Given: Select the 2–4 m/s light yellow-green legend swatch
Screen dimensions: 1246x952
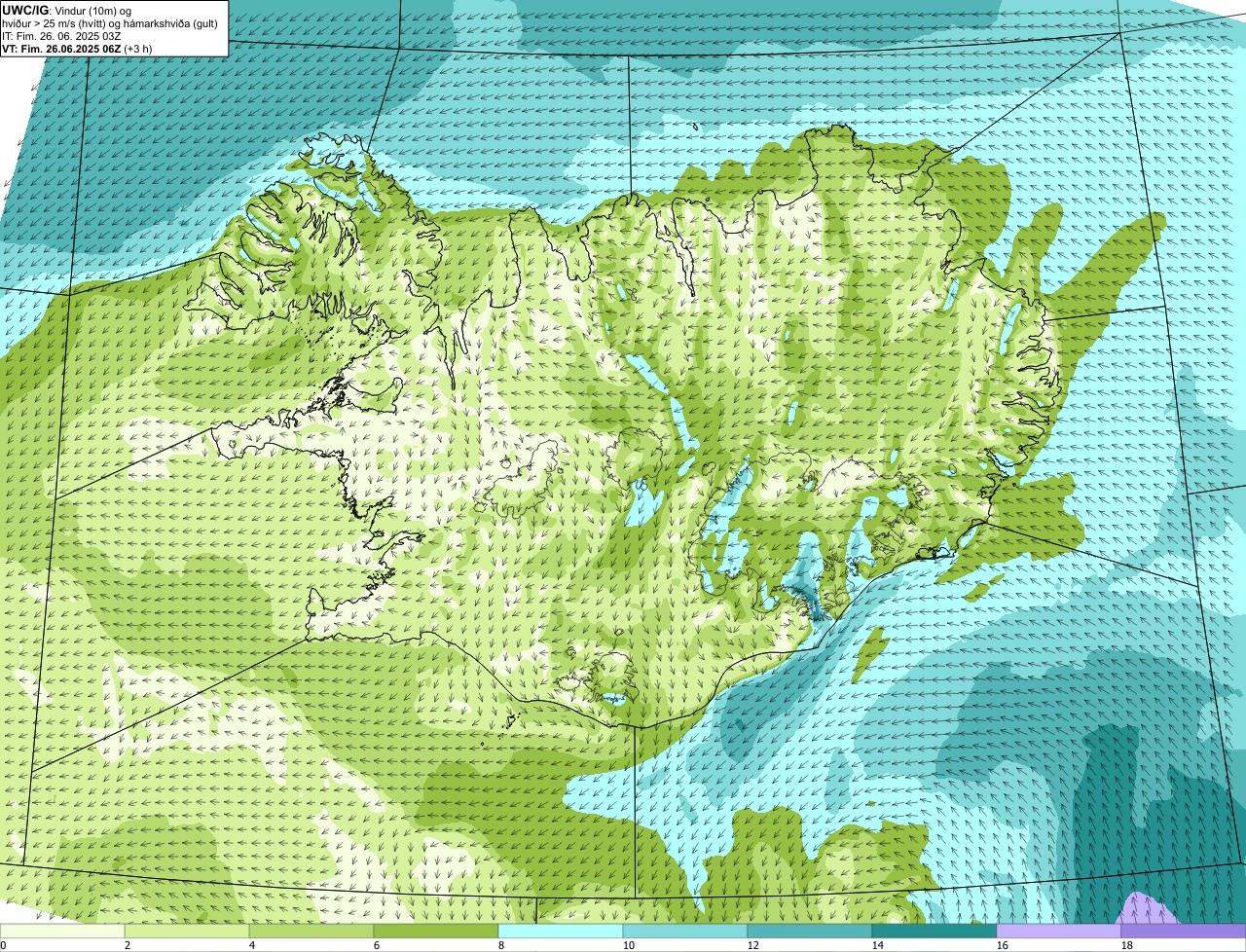Looking at the screenshot, I should [x=187, y=931].
